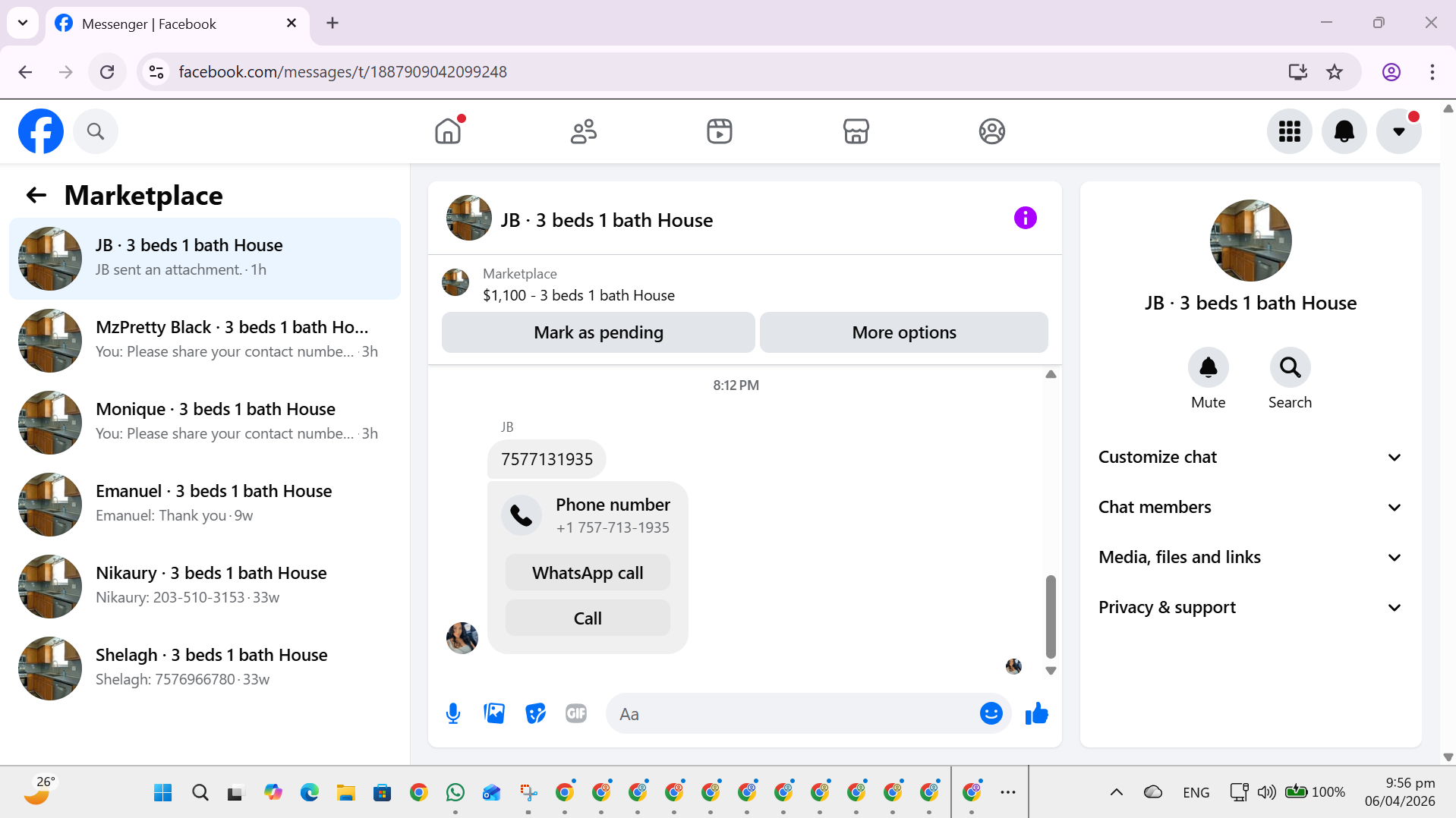Viewport: 1456px width, 818px height.
Task: Start a WhatsApp call
Action: 588,573
